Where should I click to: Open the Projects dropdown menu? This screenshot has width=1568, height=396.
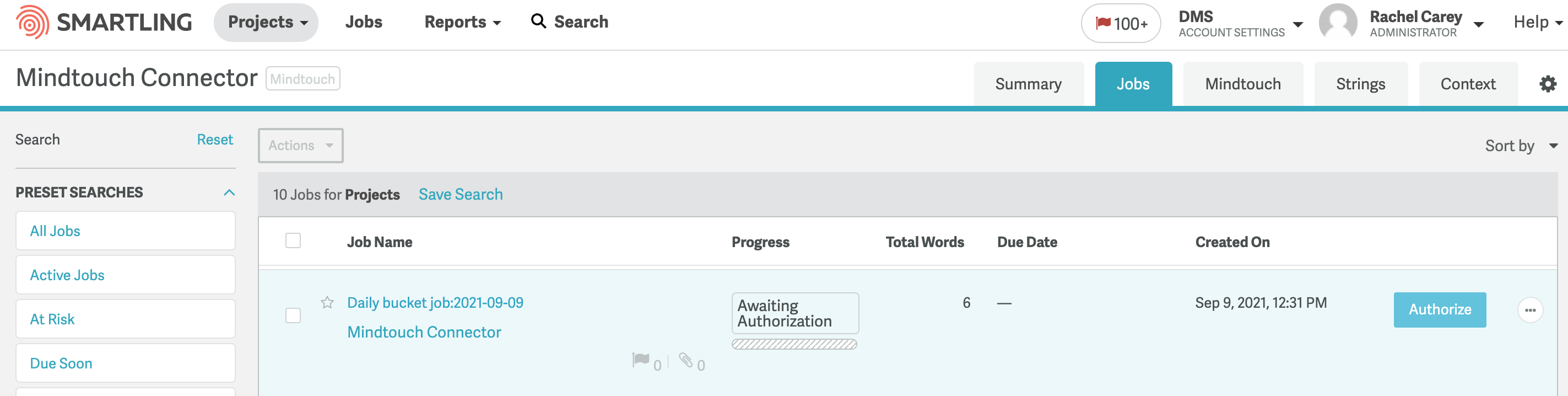coord(266,23)
